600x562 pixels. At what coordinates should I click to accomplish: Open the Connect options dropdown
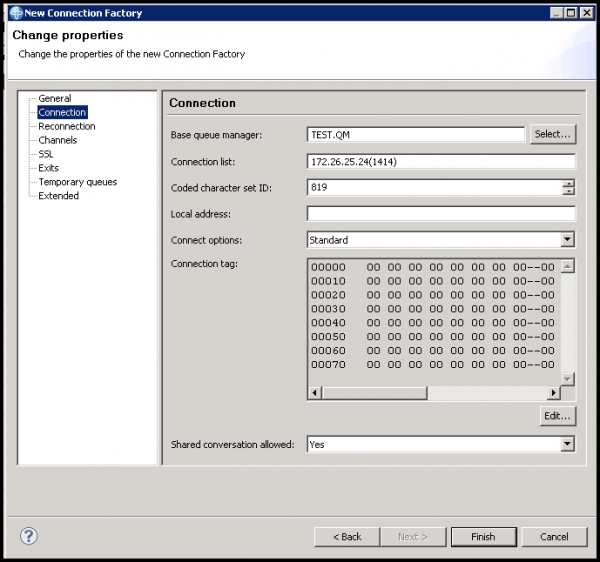click(567, 240)
